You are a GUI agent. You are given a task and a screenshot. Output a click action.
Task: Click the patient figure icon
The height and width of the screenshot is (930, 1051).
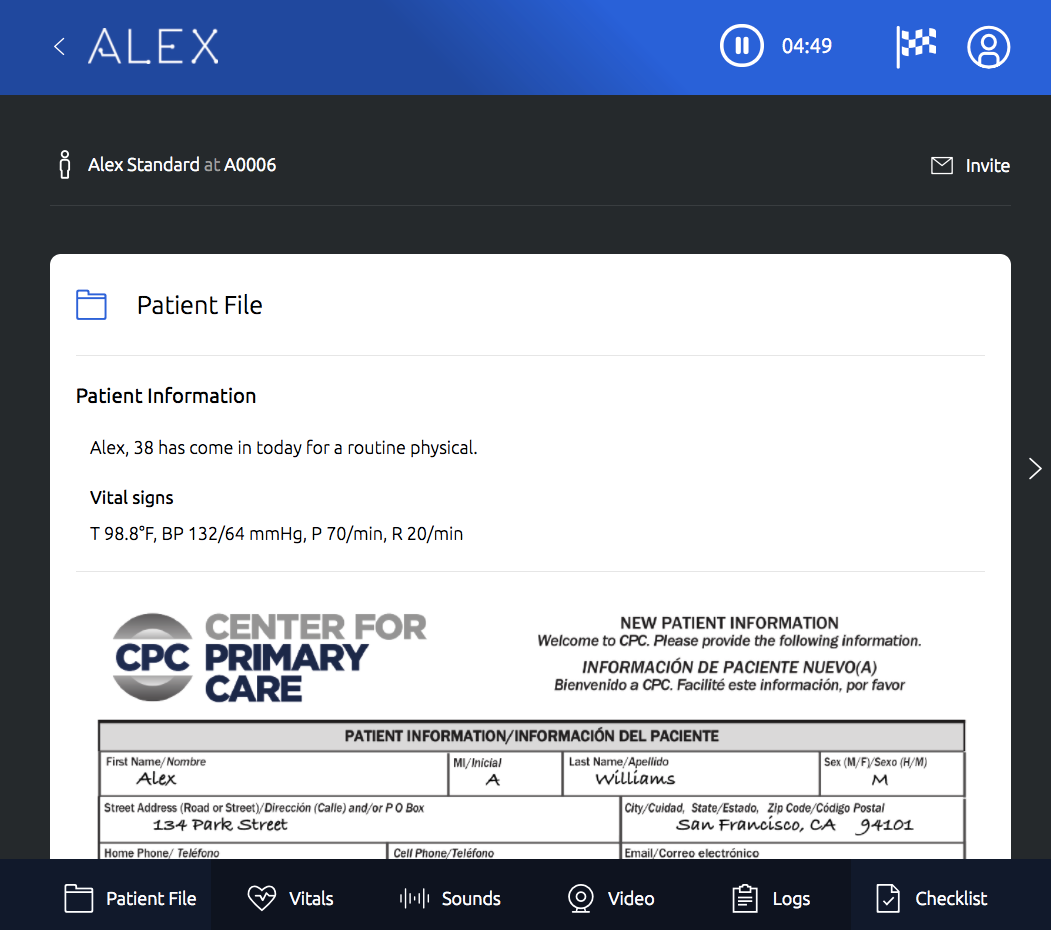pos(65,165)
